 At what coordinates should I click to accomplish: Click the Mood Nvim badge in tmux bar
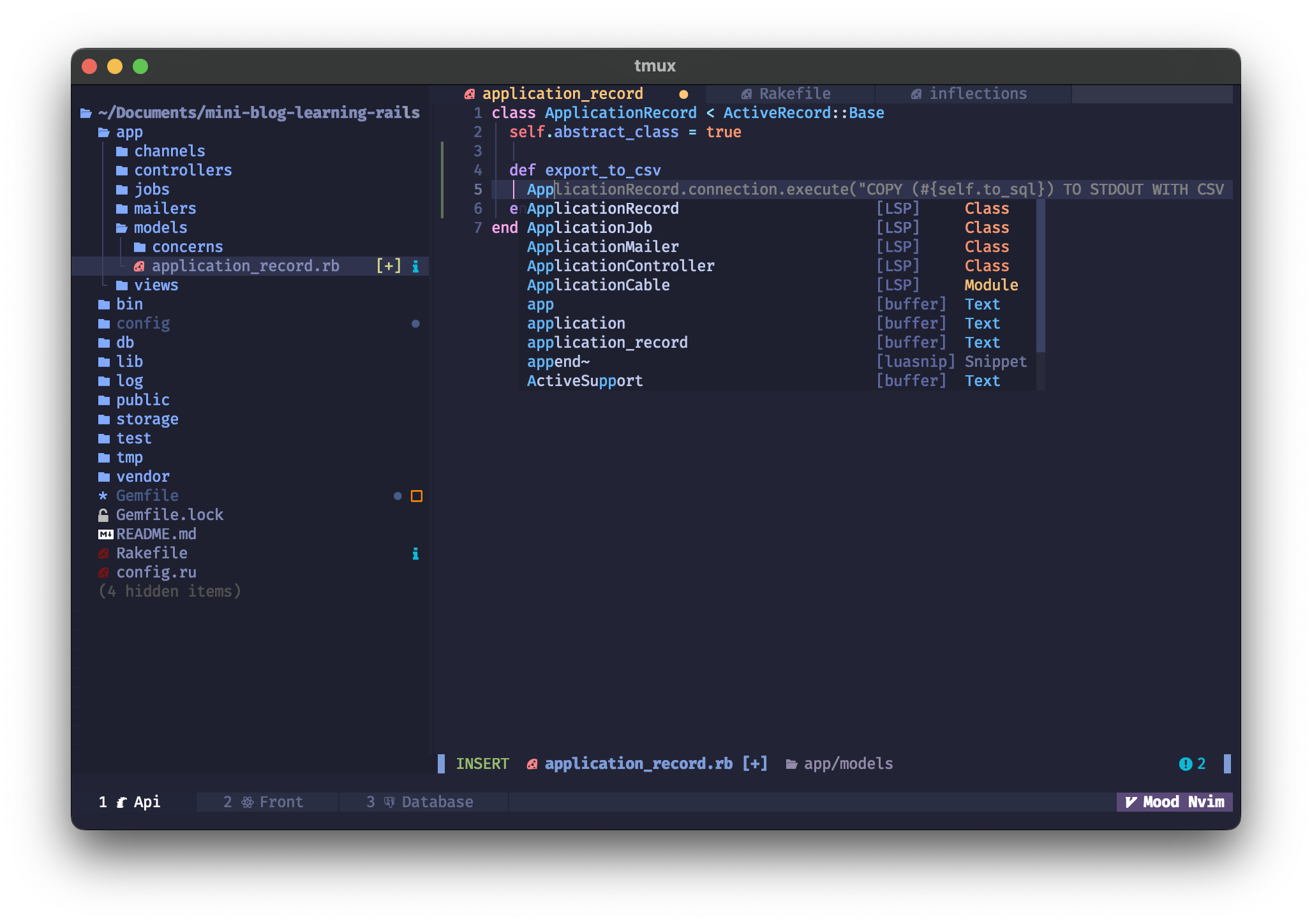(1174, 802)
